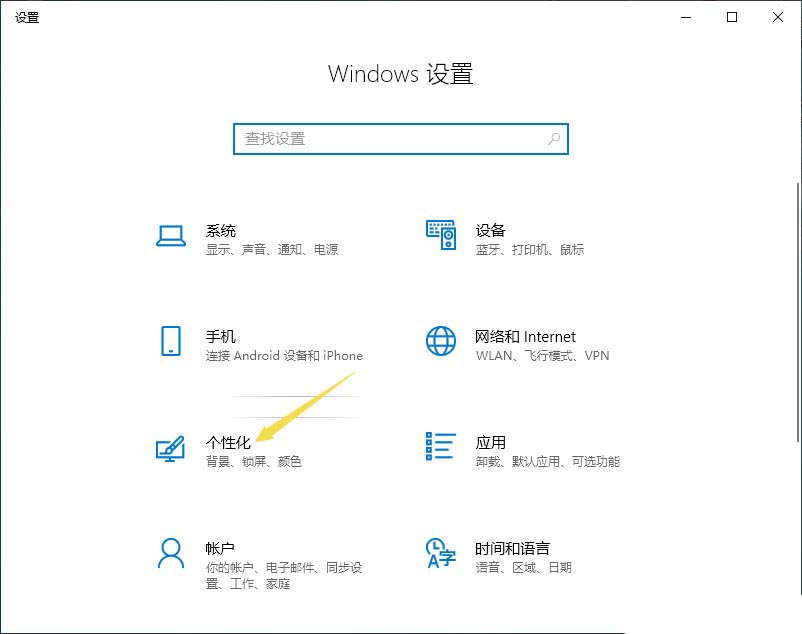Open the 帐户 person icon
Image resolution: width=802 pixels, height=634 pixels.
point(171,553)
